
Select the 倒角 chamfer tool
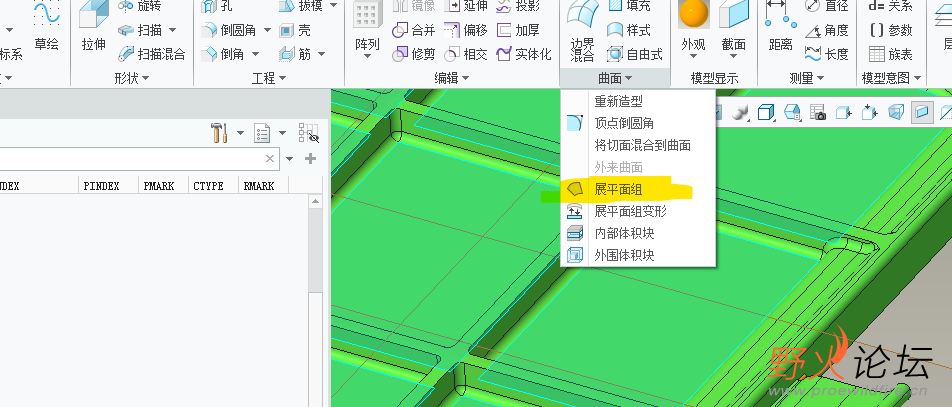223,54
